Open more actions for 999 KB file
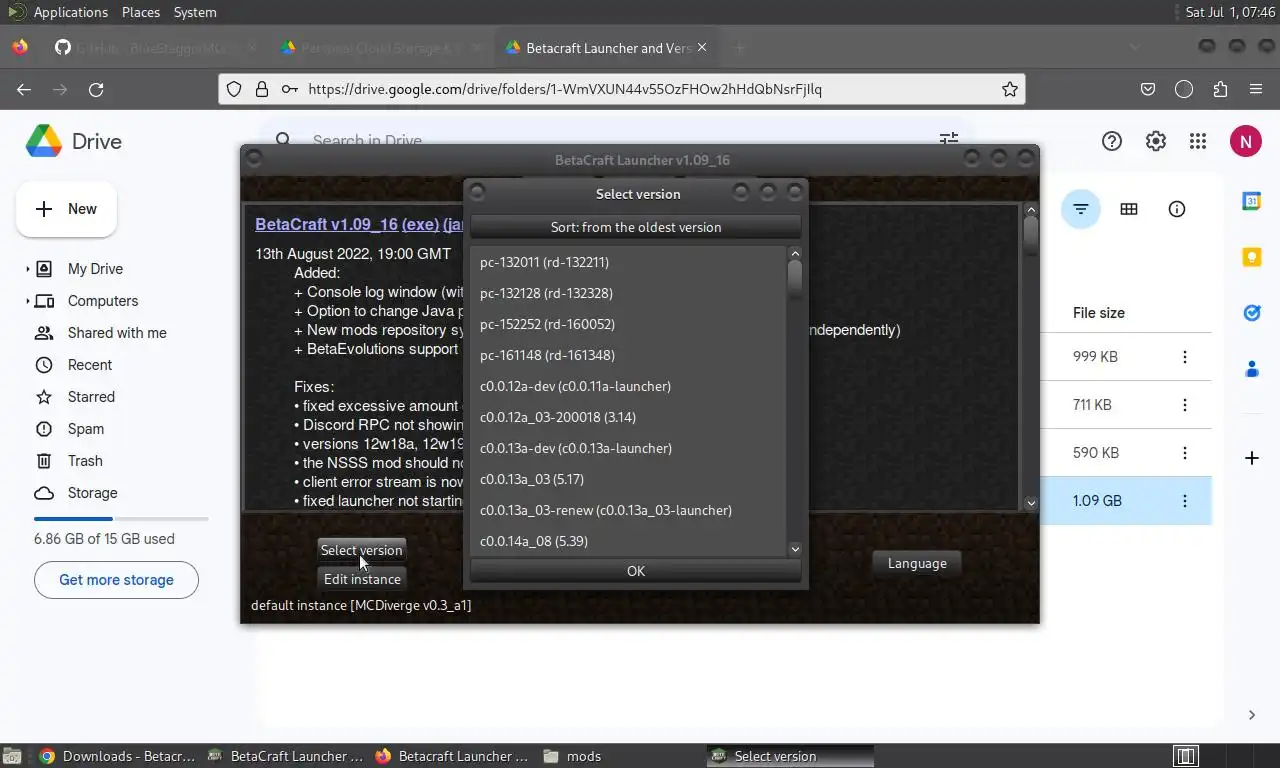Screen dimensions: 1280x768 click(x=1185, y=357)
